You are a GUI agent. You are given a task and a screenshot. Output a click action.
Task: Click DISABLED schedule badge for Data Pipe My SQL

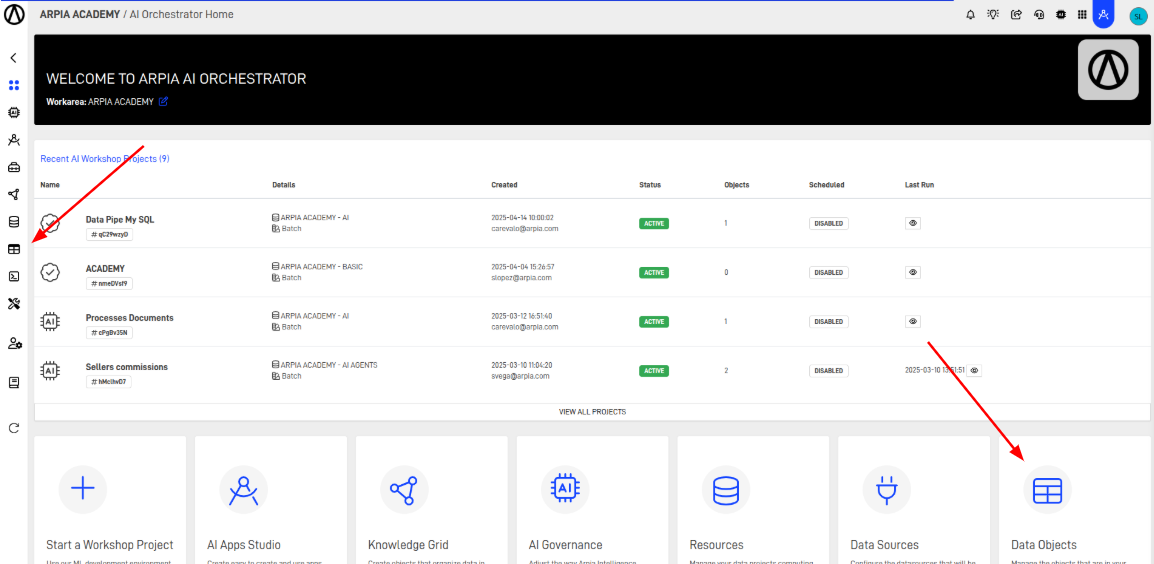point(829,223)
